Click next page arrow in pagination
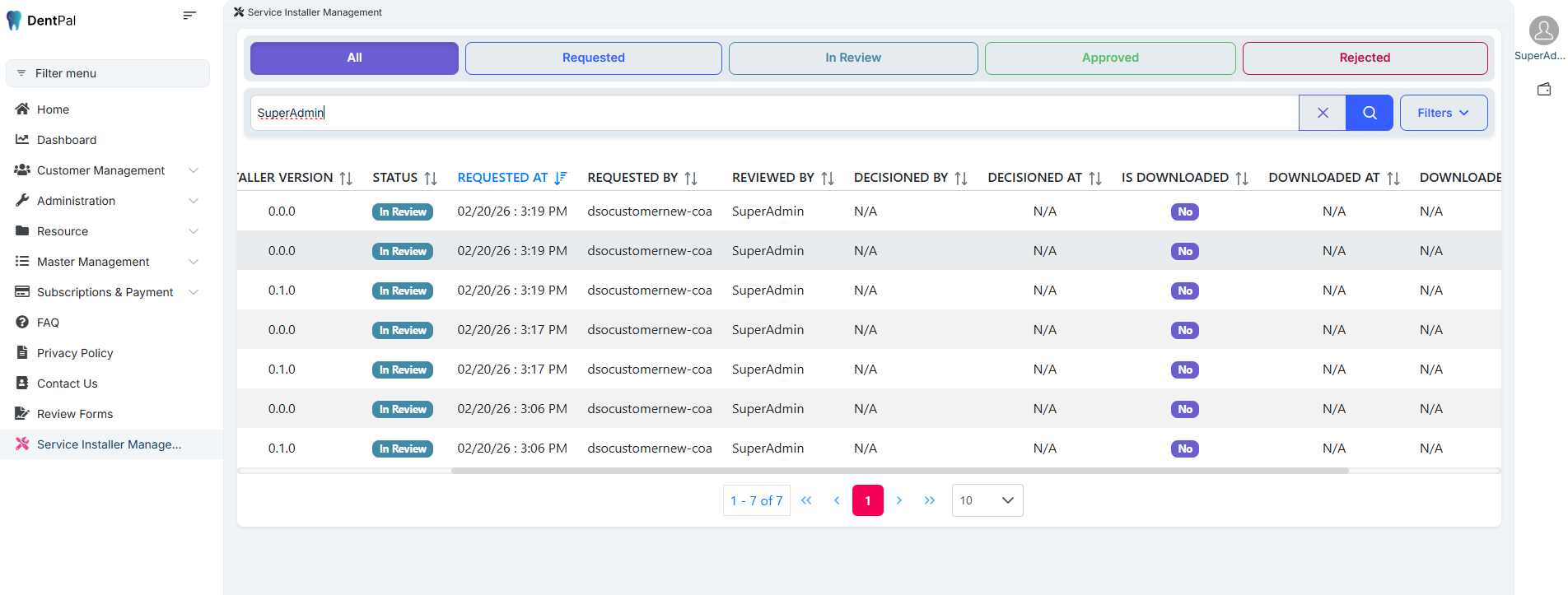The height and width of the screenshot is (595, 1568). pyautogui.click(x=899, y=500)
